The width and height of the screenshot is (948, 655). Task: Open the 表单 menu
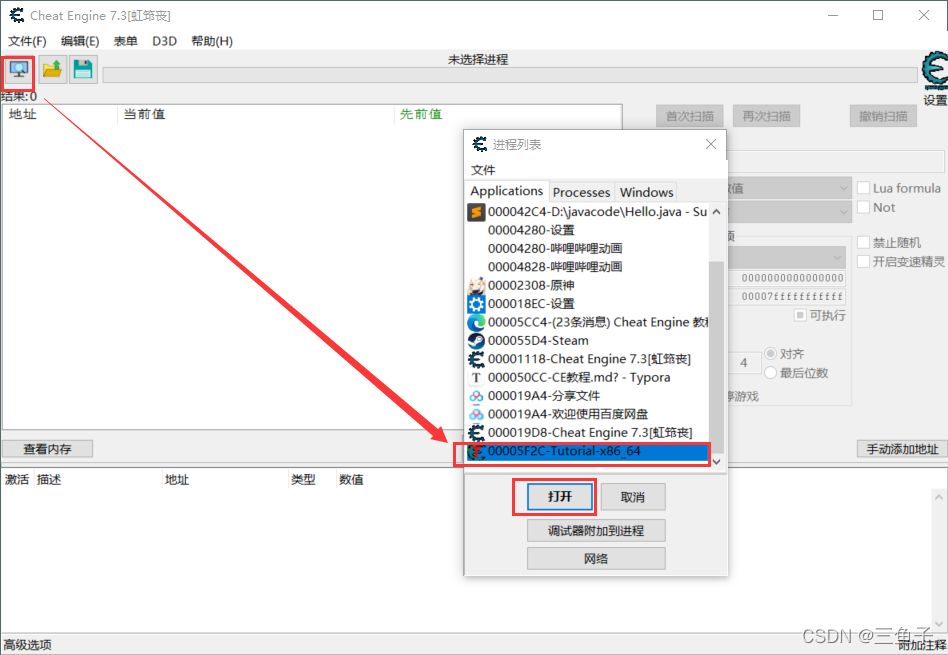click(x=125, y=41)
